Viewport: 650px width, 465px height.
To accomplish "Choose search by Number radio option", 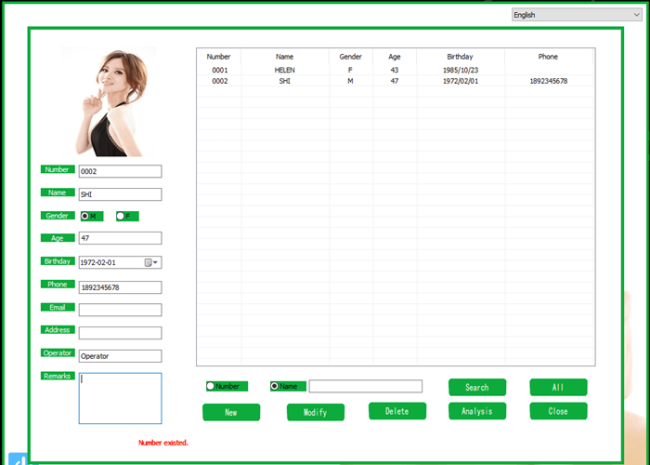I will point(211,386).
